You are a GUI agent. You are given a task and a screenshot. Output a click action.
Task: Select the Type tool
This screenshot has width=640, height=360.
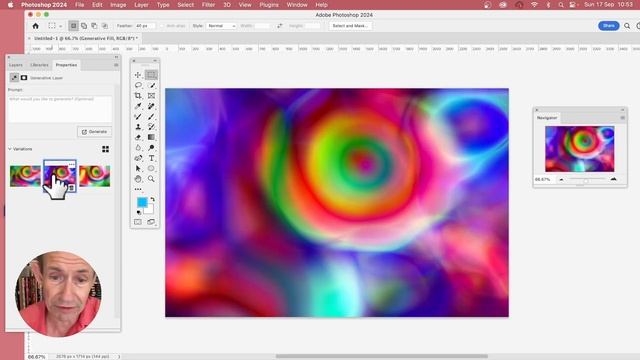[x=151, y=158]
